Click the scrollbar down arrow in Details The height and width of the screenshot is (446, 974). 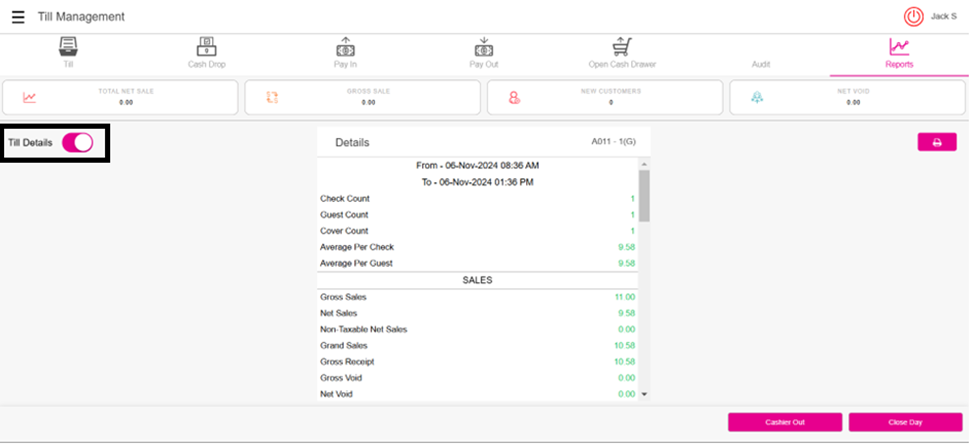pyautogui.click(x=644, y=395)
